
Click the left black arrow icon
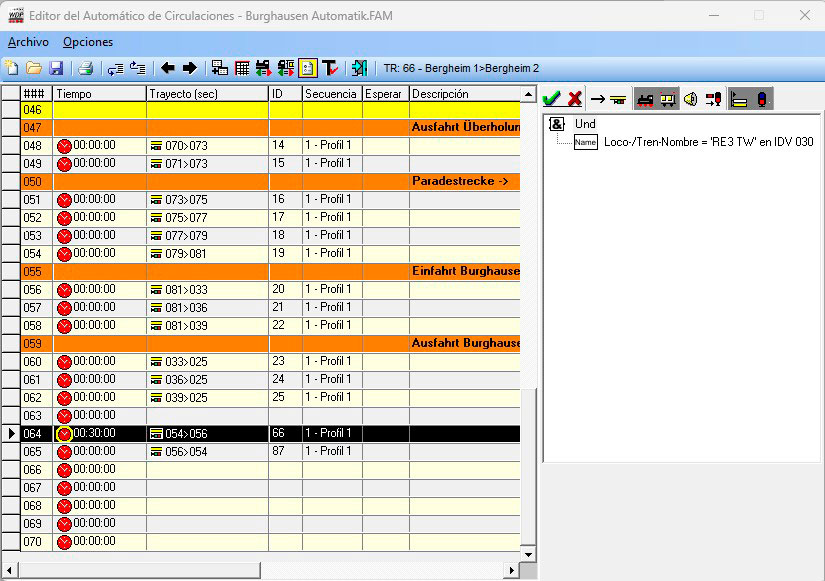click(x=167, y=69)
